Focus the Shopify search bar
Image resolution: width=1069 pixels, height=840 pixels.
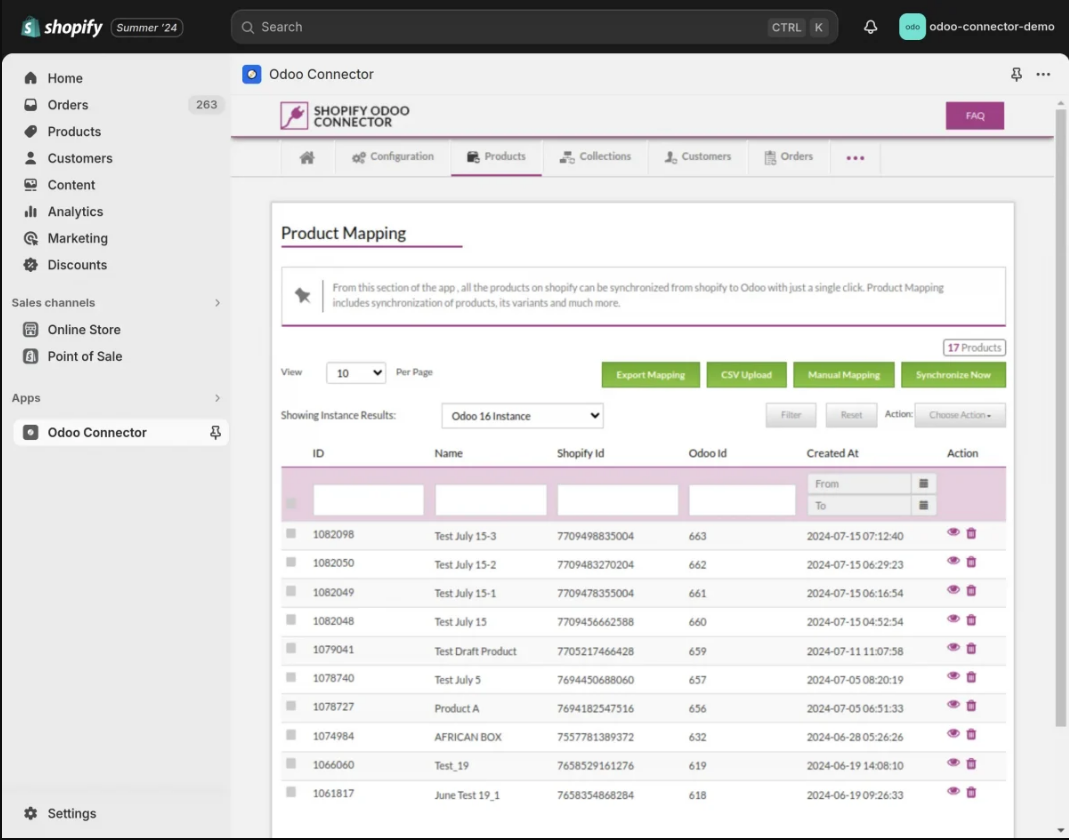coord(534,27)
